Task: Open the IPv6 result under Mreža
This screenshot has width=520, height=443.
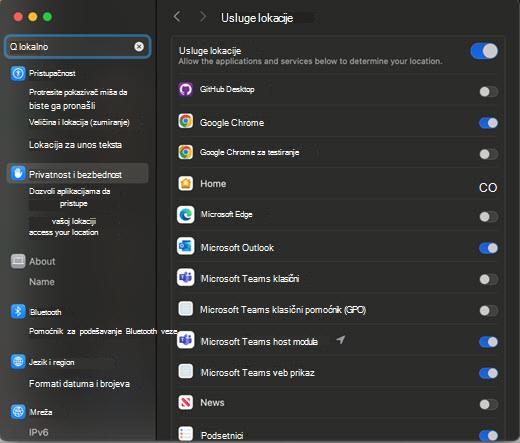Action: tap(39, 432)
